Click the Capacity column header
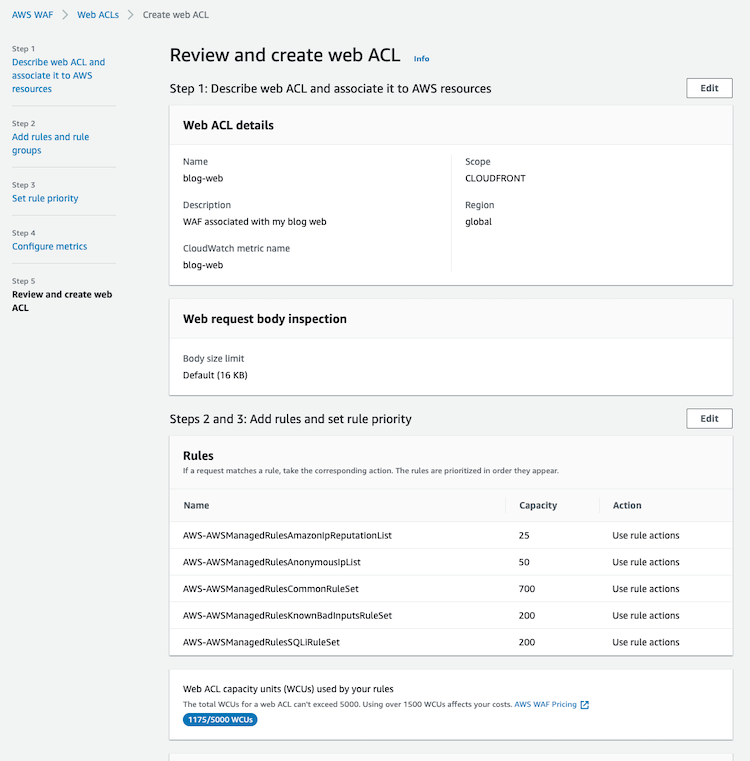This screenshot has height=761, width=750. point(538,505)
